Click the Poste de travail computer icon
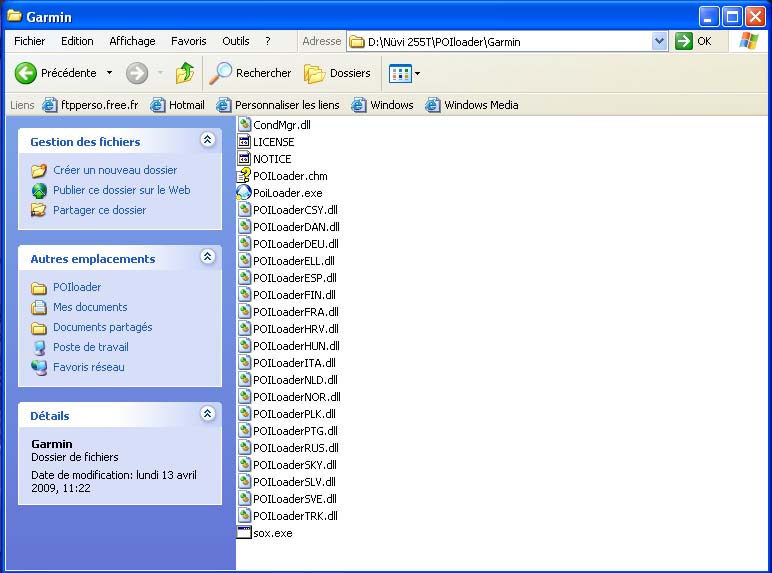Viewport: 772px width, 573px height. 39,347
